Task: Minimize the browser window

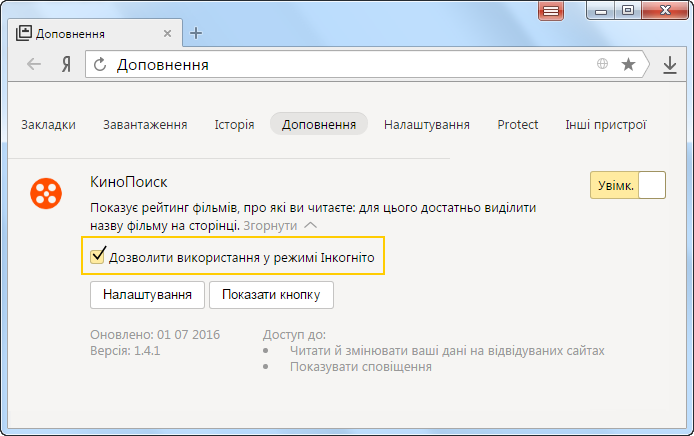Action: [601, 10]
